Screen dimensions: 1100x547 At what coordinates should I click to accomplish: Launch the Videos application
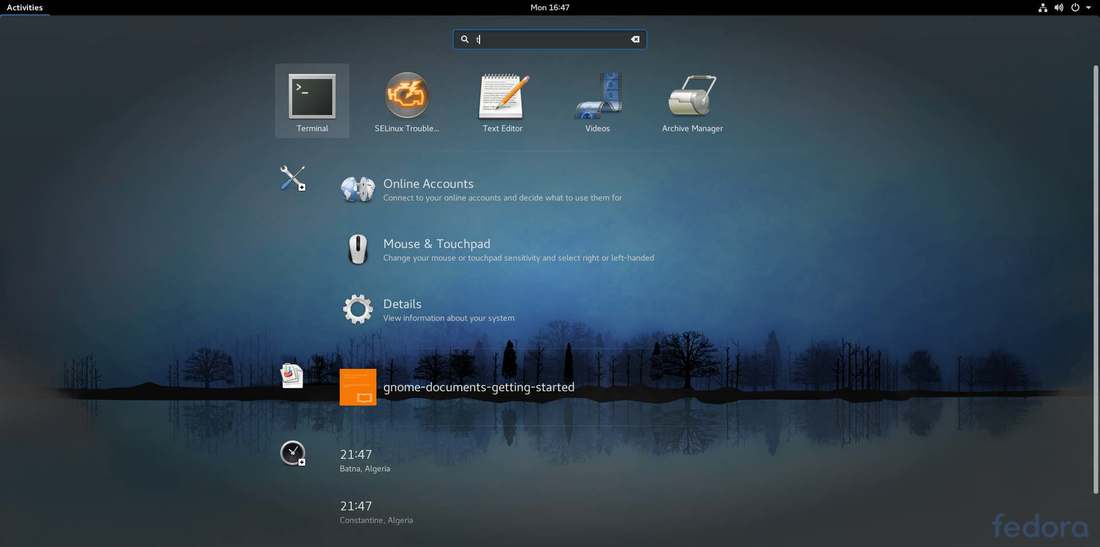[x=598, y=101]
